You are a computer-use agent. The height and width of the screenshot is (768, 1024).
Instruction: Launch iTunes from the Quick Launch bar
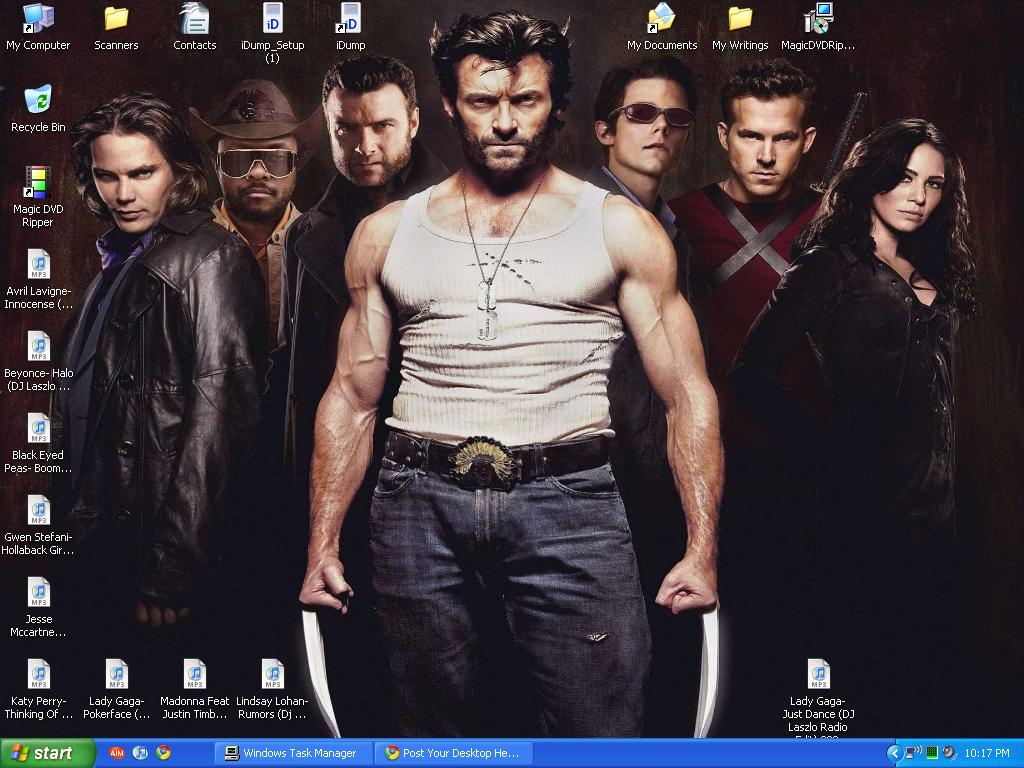tap(140, 753)
